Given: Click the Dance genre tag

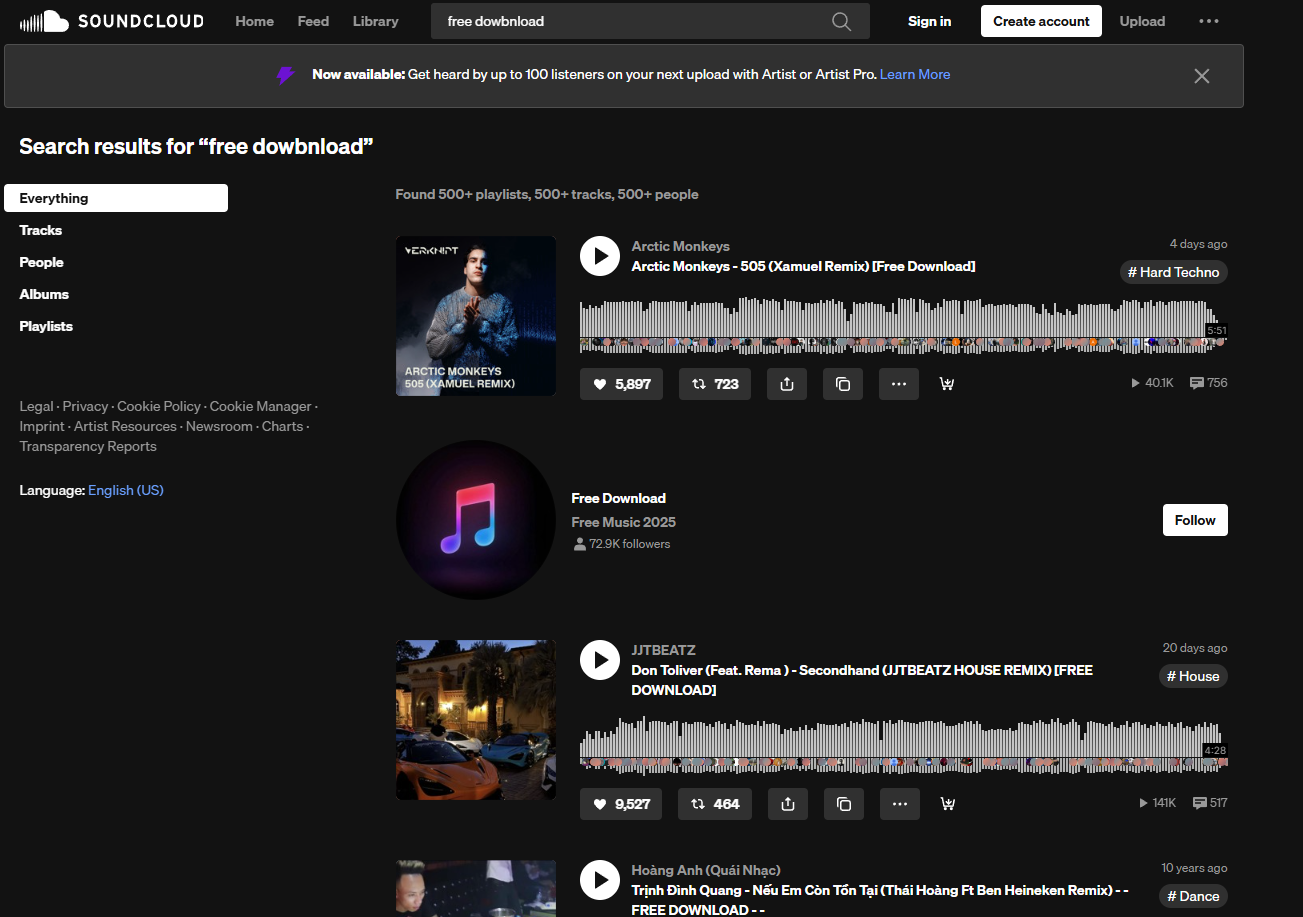Looking at the screenshot, I should coord(1193,896).
